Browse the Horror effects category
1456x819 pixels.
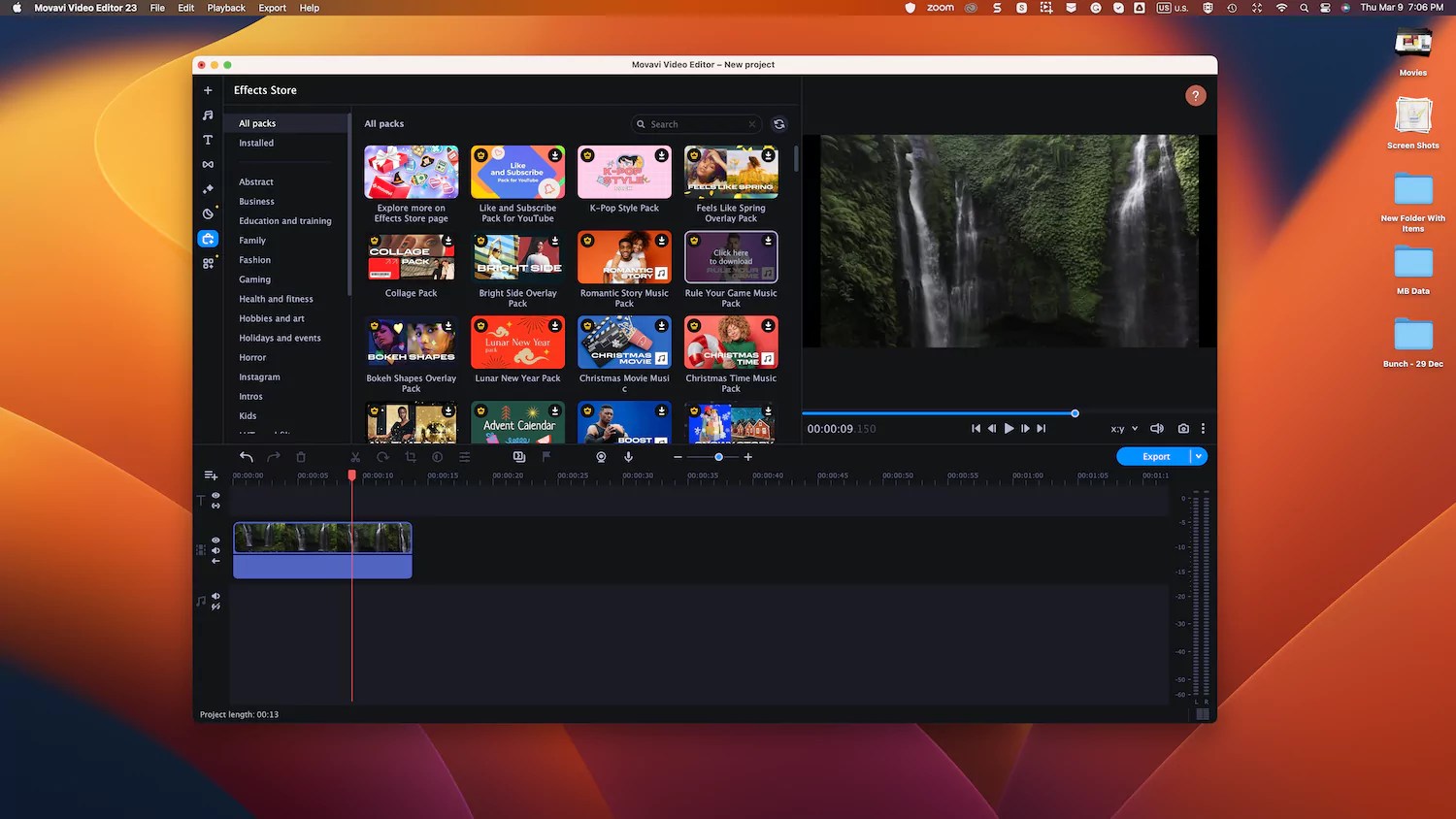(251, 357)
